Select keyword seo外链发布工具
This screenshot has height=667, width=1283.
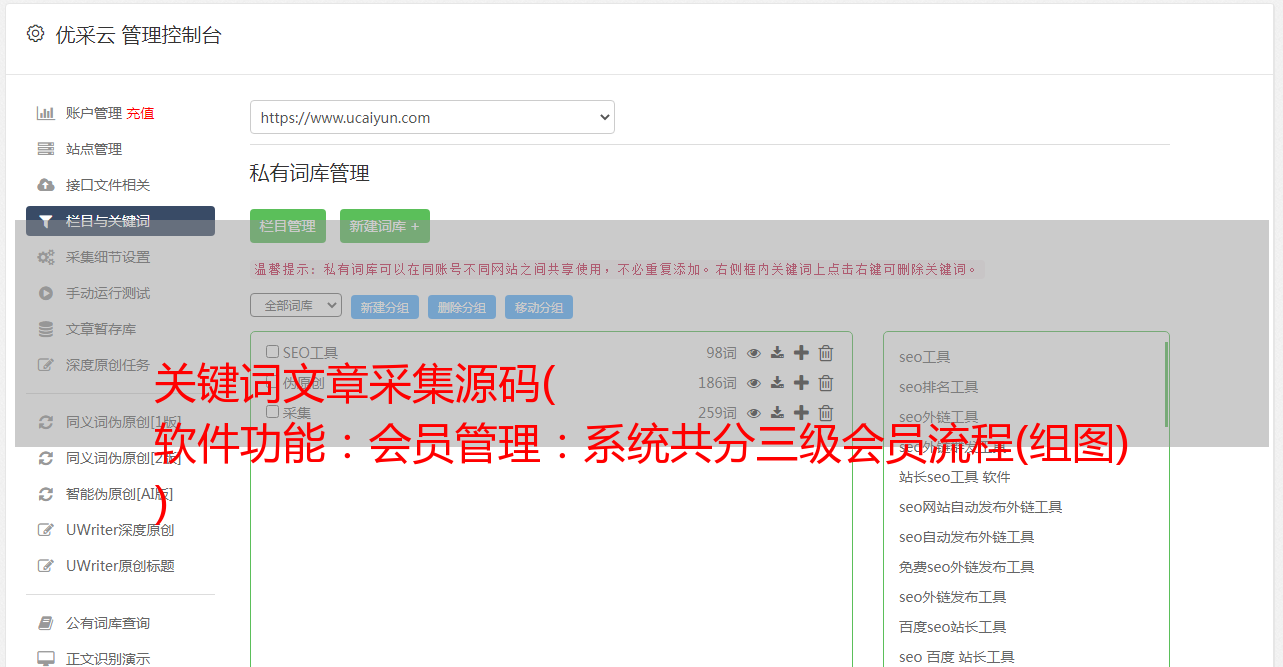coord(953,597)
